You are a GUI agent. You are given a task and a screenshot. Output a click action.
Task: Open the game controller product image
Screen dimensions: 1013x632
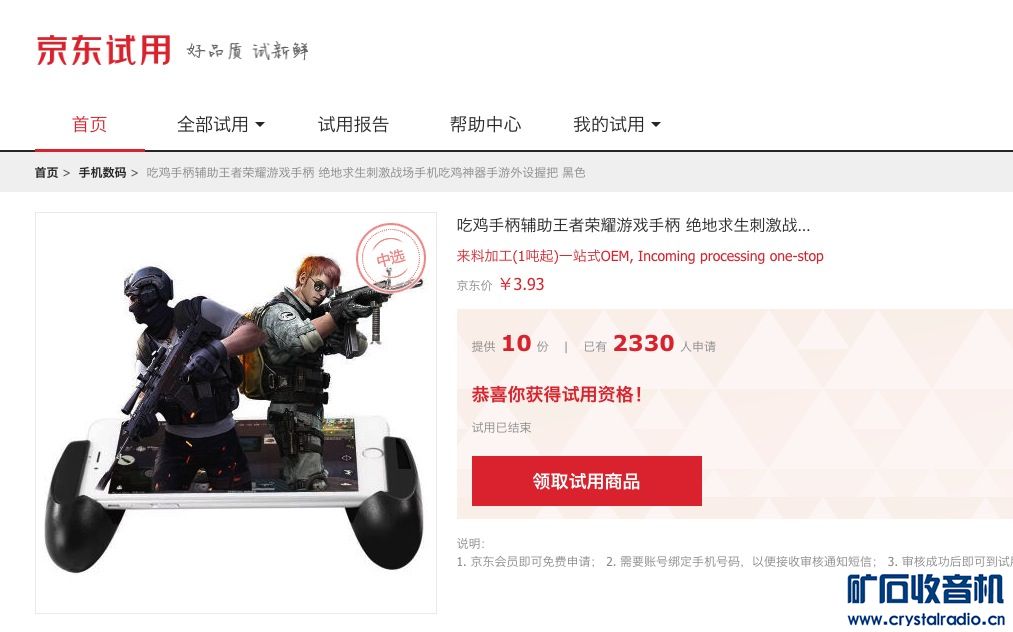tap(236, 412)
